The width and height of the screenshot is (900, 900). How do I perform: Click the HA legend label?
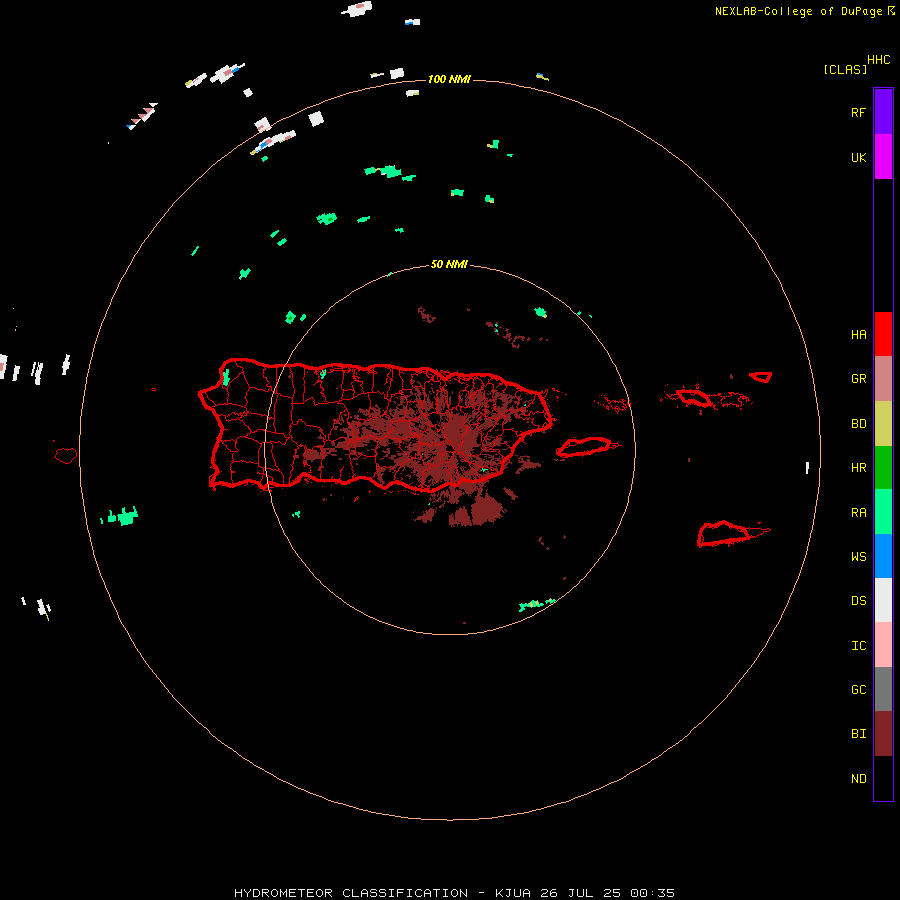[858, 334]
